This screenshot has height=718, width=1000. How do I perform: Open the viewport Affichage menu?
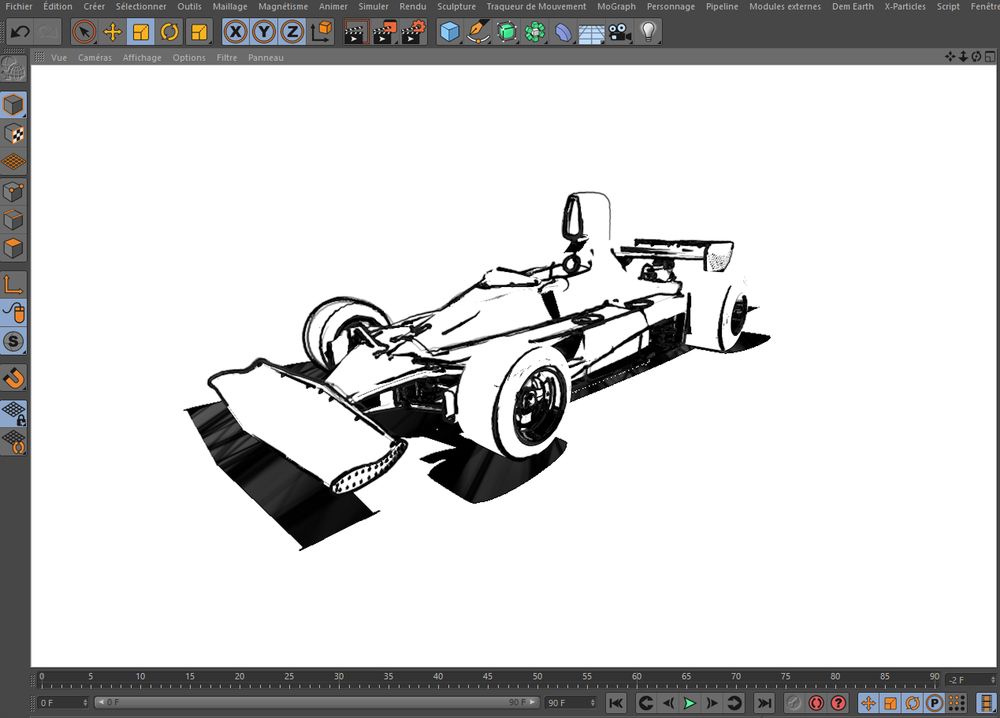[x=142, y=57]
